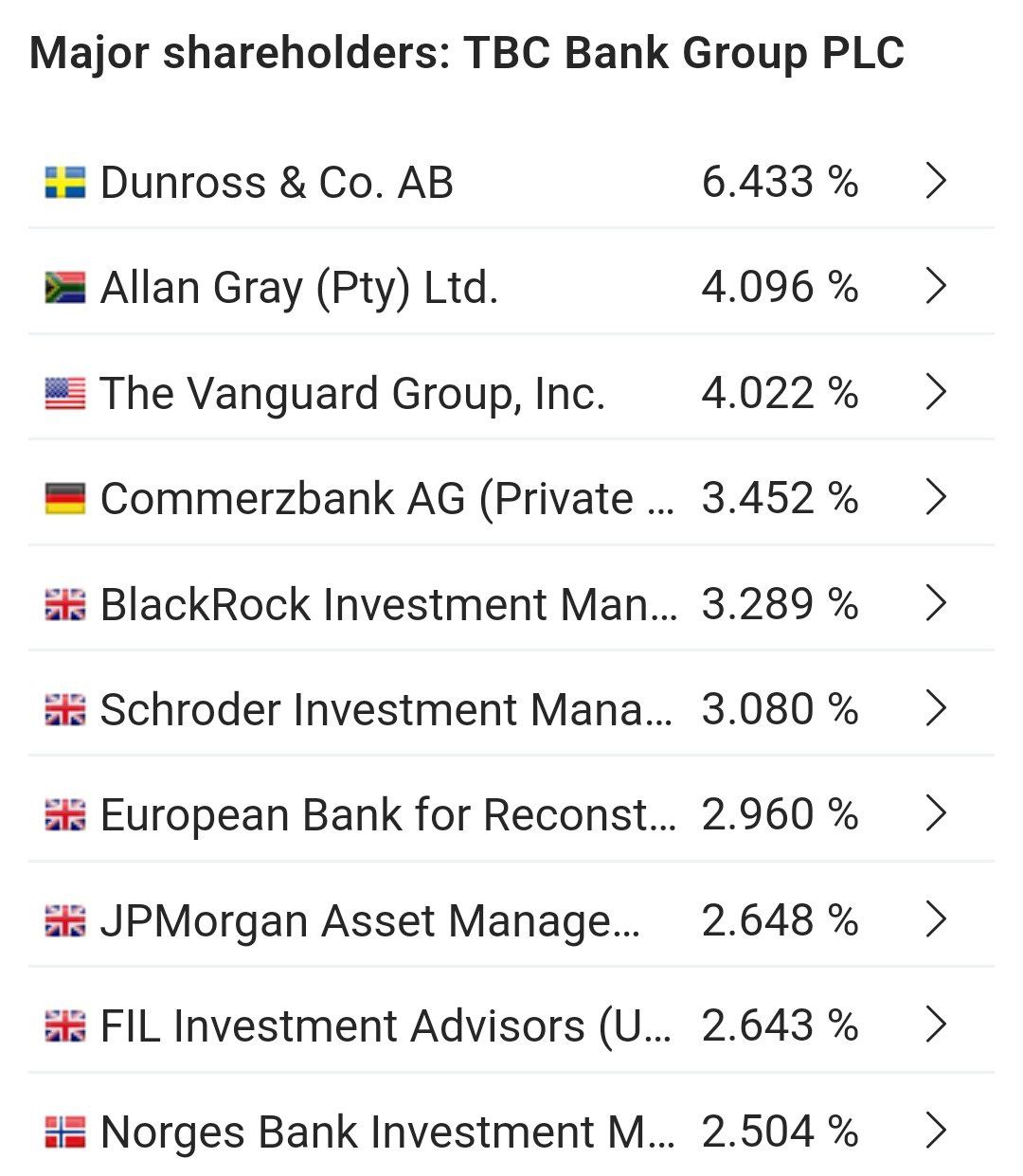Click the UK flag beside JPMorgan

[64, 920]
